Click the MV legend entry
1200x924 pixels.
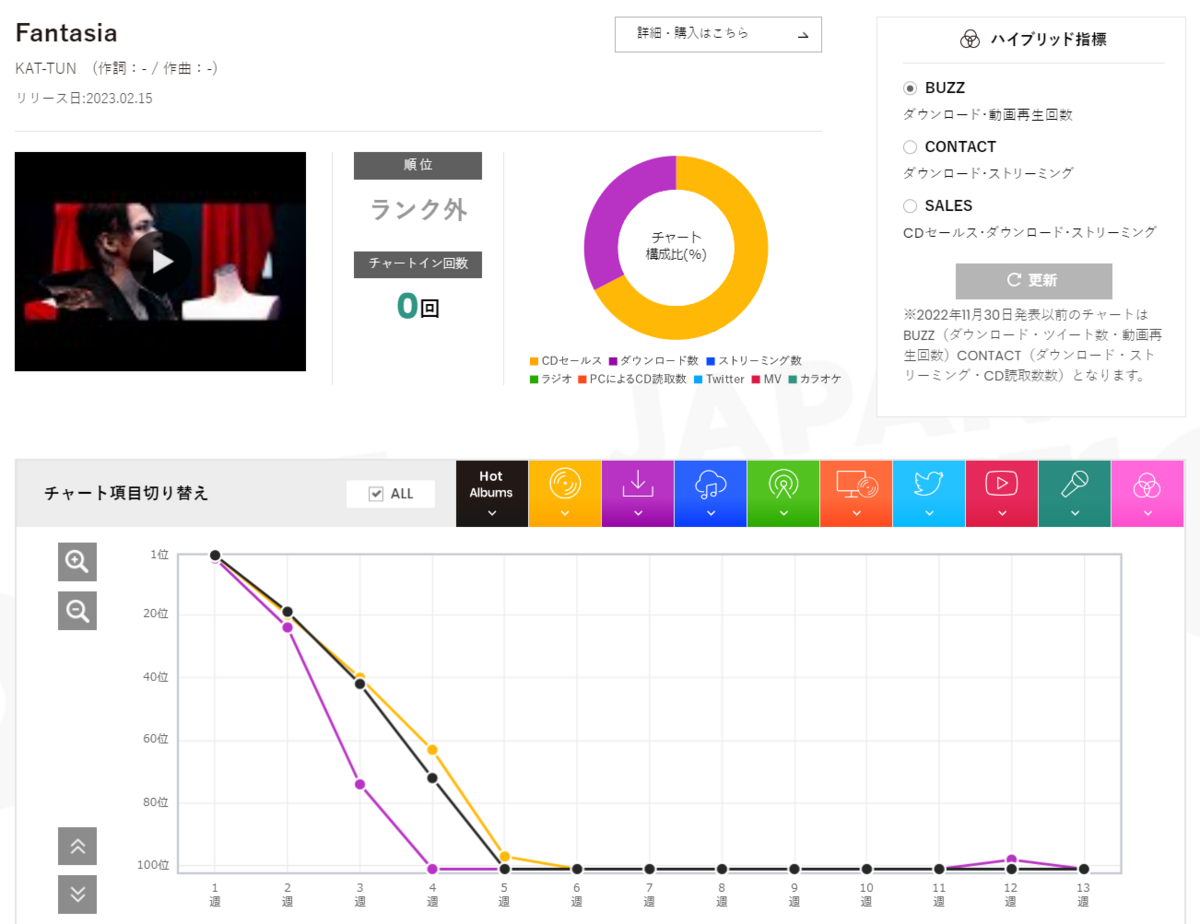[766, 379]
